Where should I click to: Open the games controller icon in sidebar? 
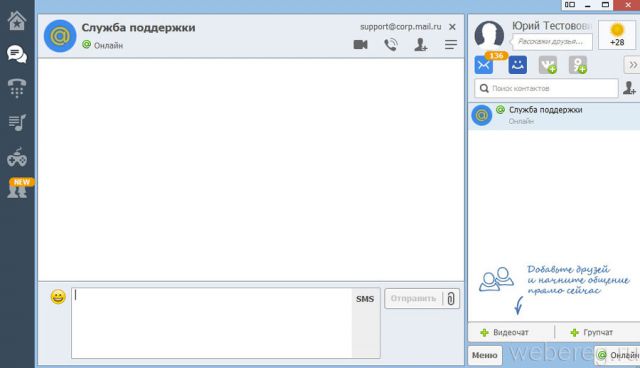pos(17,157)
